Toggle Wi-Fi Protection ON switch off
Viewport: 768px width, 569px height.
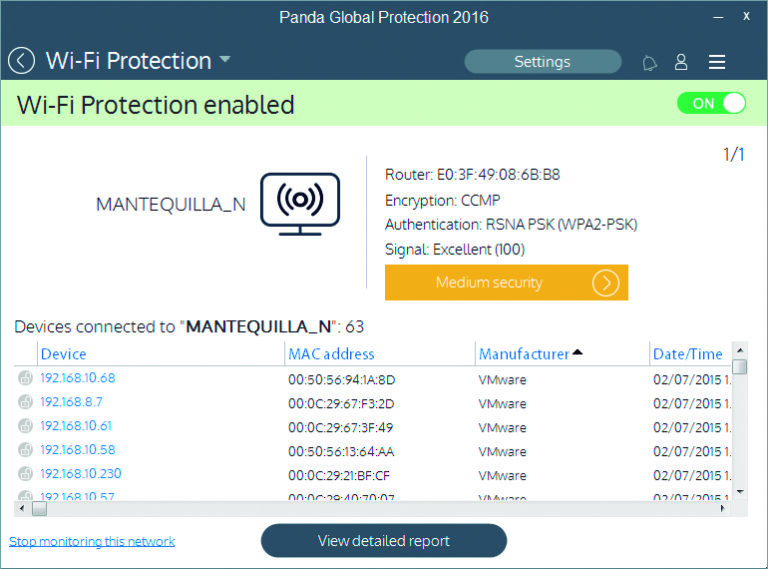coord(711,103)
